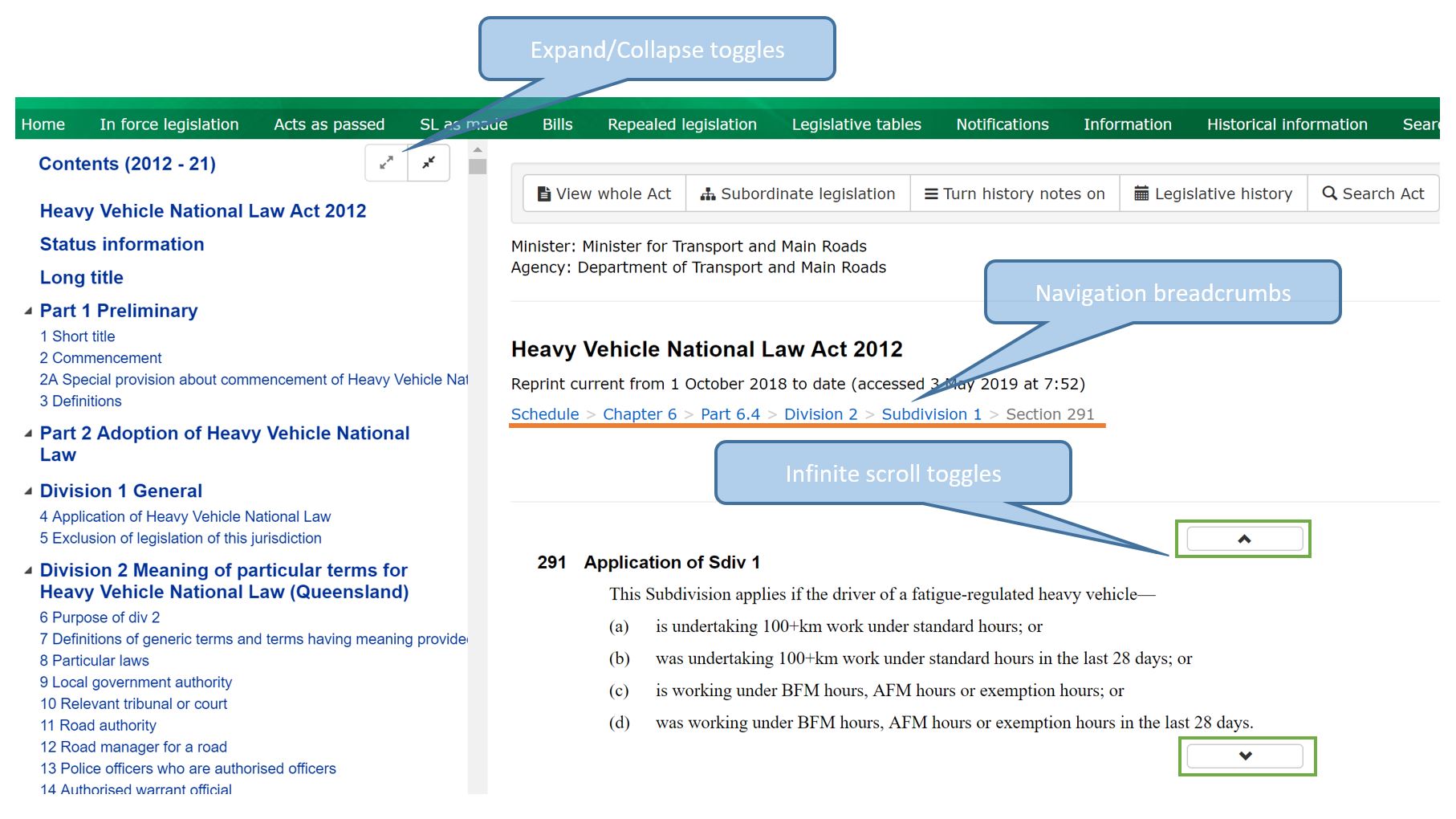Collapse Division 1 General tree node
This screenshot has height=819, width=1456.
tap(28, 491)
